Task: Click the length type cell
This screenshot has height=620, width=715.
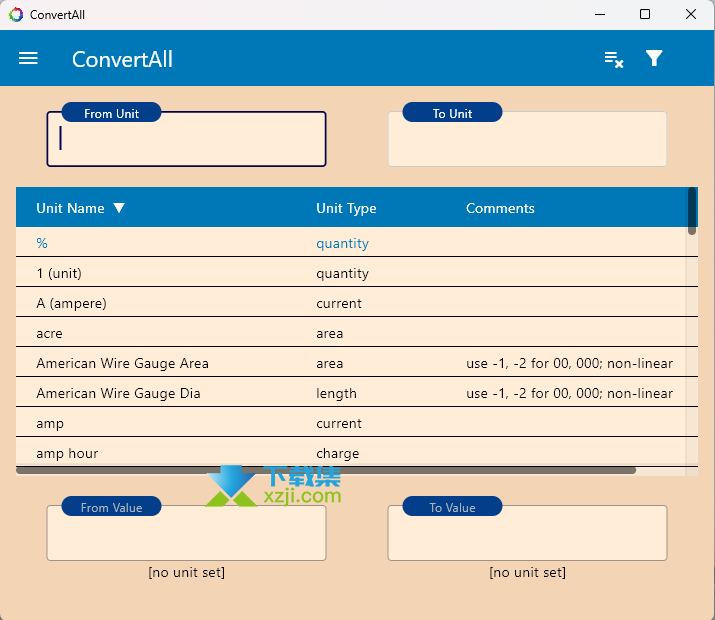Action: pyautogui.click(x=336, y=393)
